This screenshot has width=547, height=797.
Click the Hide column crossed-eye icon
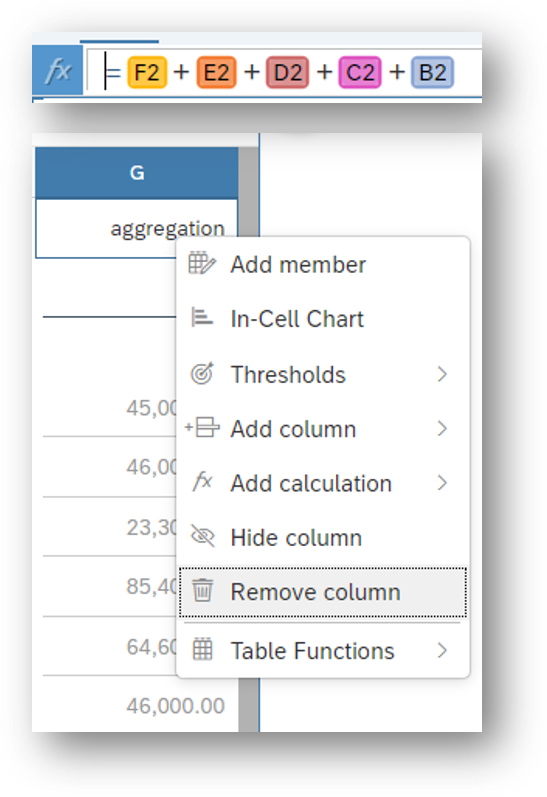tap(202, 536)
